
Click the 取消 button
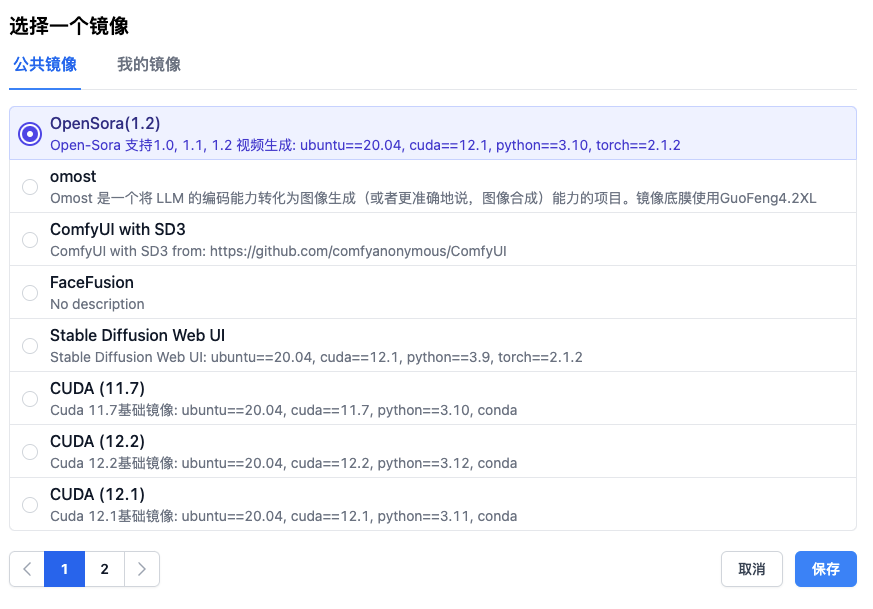tap(751, 568)
